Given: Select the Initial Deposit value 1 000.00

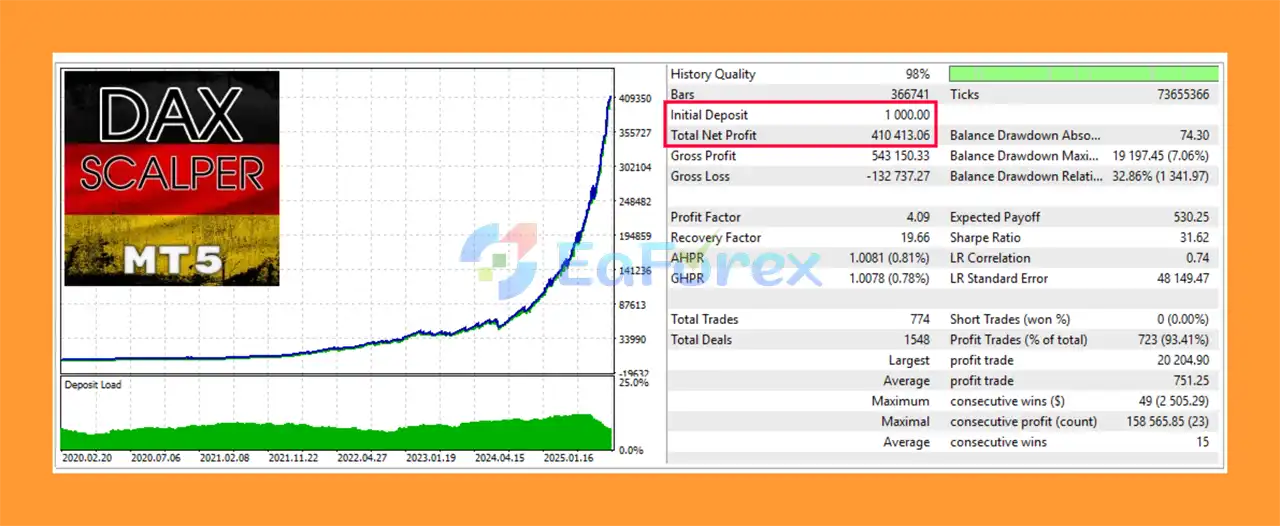Looking at the screenshot, I should click(907, 115).
